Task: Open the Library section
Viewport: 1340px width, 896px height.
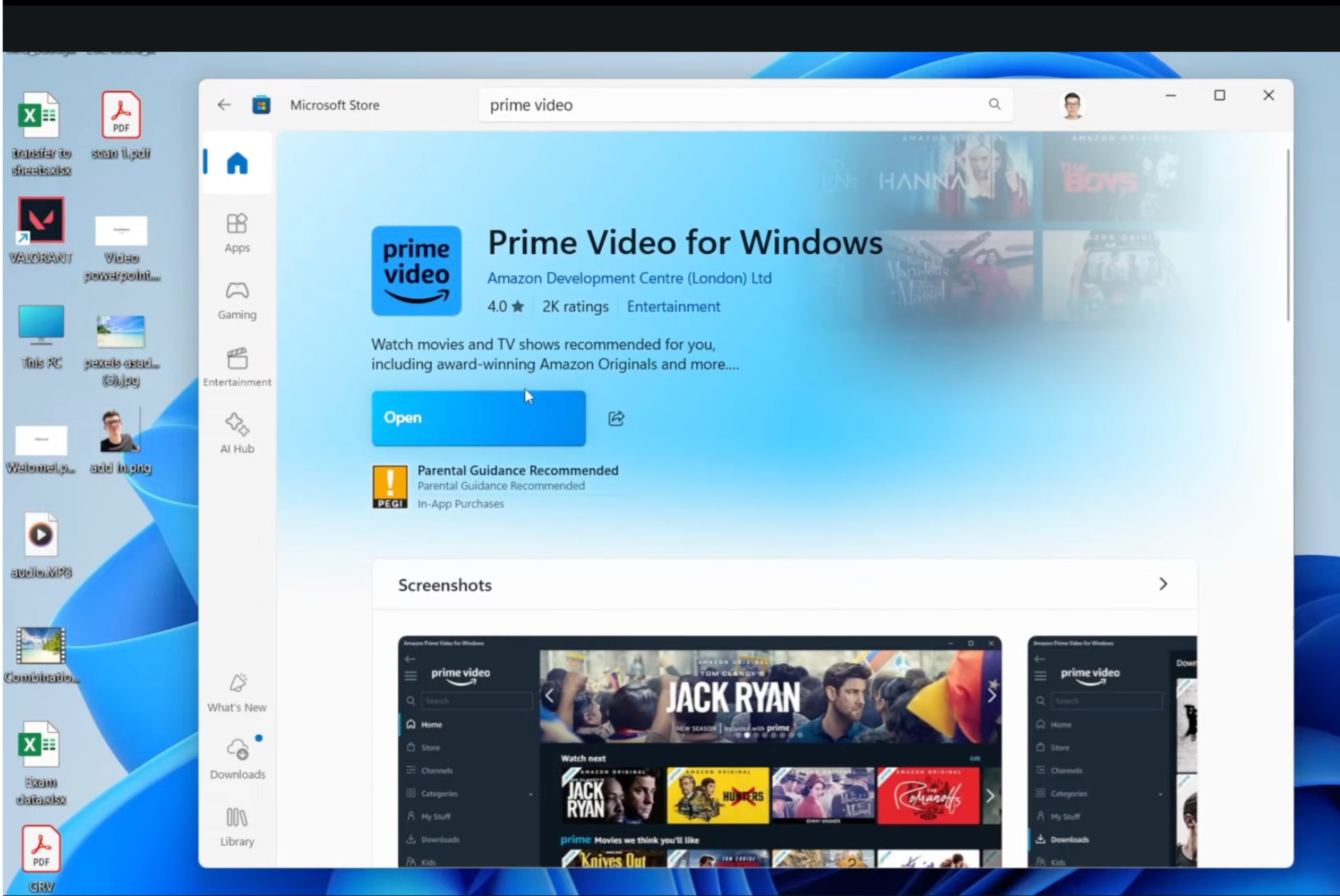Action: click(237, 826)
